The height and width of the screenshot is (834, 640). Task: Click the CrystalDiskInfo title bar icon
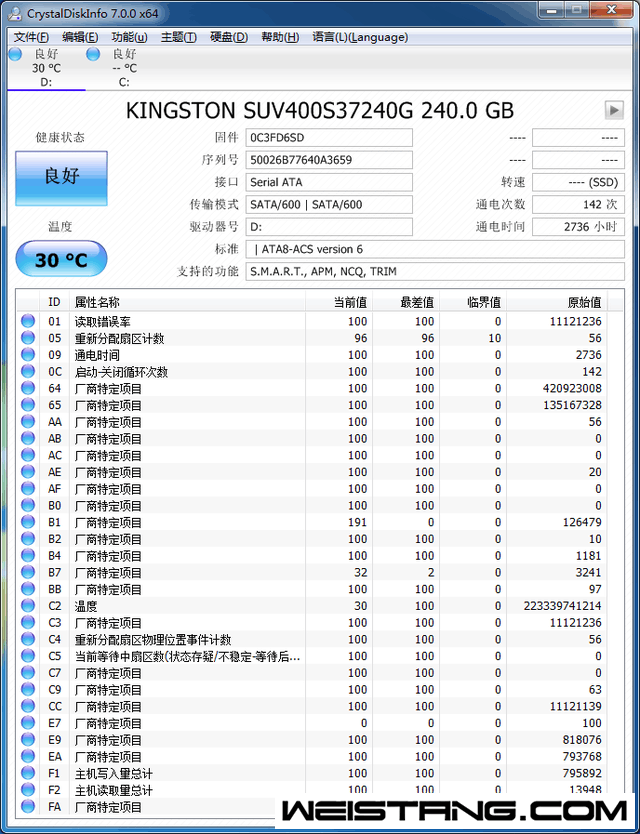[16, 13]
